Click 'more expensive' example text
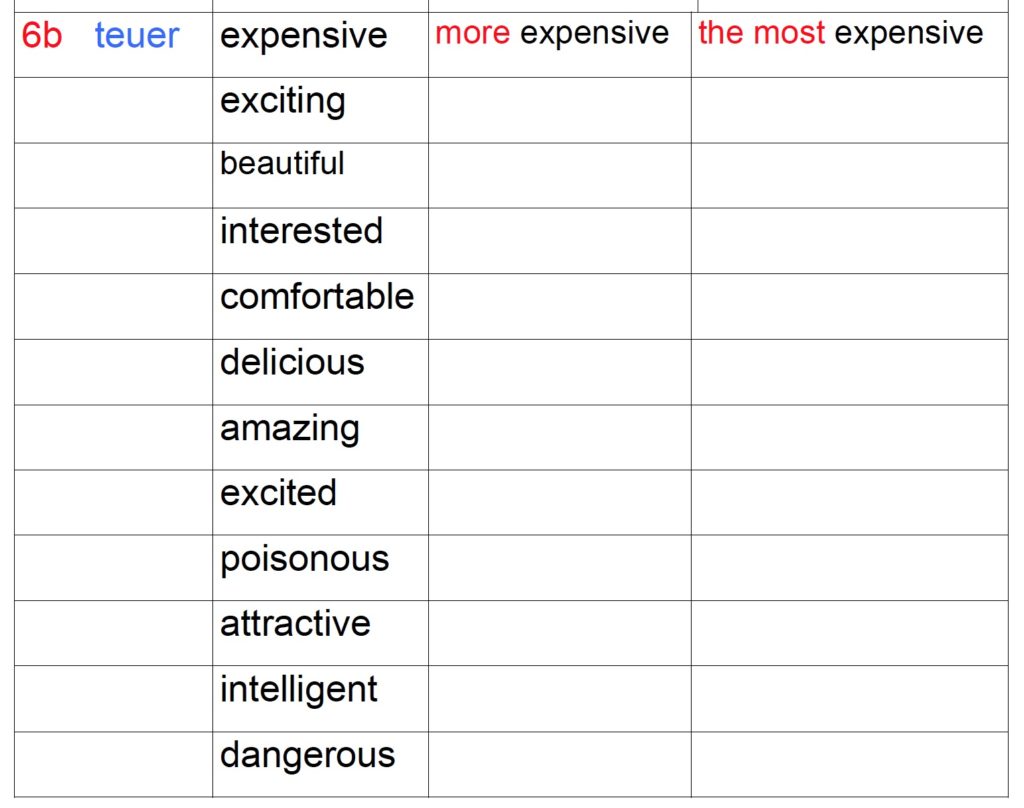The image size is (1024, 808). [552, 33]
